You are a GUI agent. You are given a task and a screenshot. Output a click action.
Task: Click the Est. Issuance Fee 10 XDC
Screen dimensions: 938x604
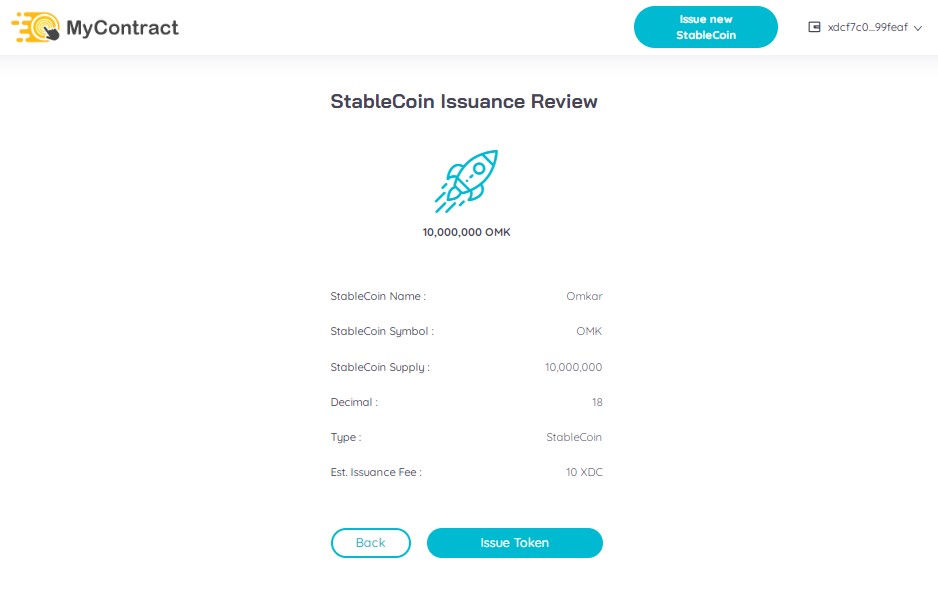point(584,472)
